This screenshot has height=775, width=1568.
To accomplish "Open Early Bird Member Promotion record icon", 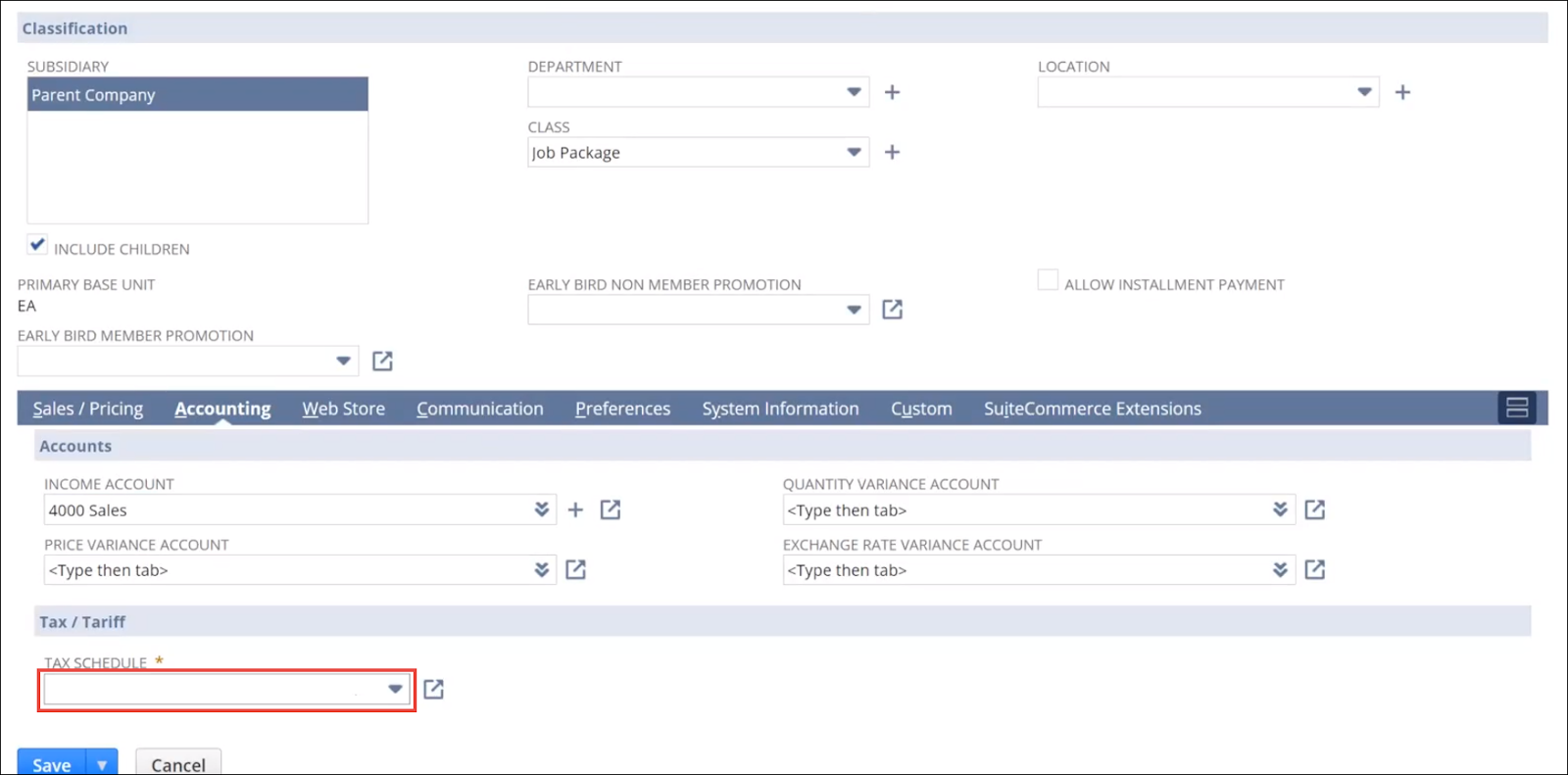I will (382, 362).
